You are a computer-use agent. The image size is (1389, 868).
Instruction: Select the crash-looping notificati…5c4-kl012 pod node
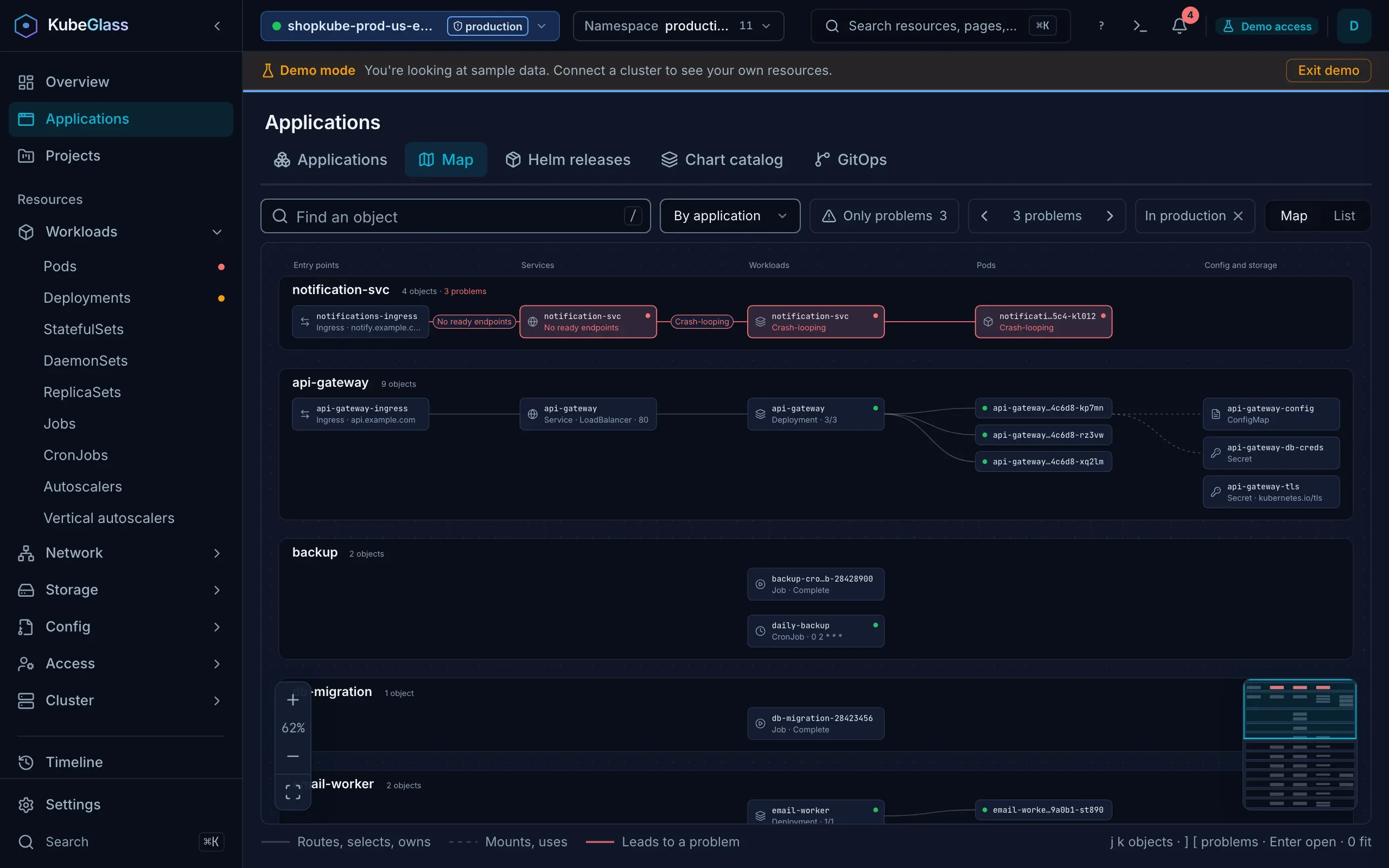coord(1043,322)
